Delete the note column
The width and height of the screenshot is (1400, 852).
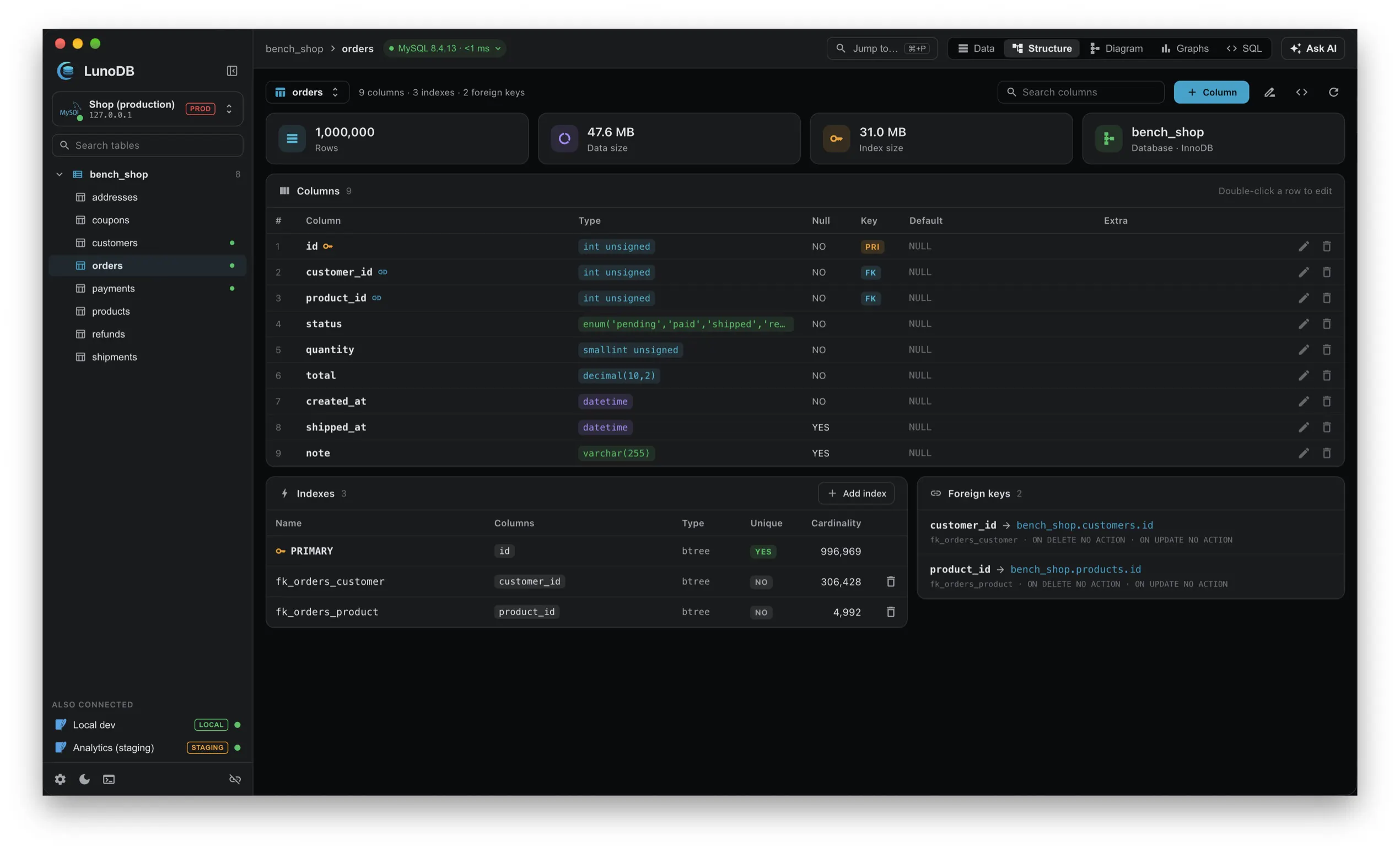point(1327,452)
